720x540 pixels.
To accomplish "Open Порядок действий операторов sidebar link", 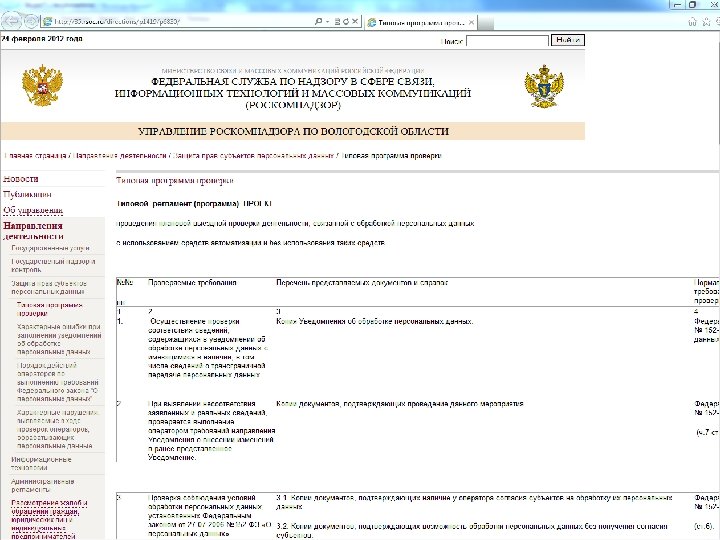I will pos(58,382).
